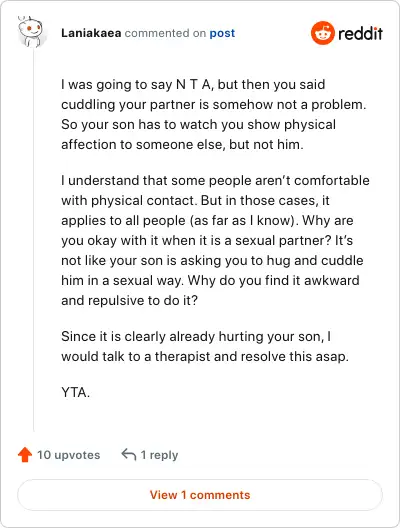Open the "View 1 comments" button
Image resolution: width=400 pixels, height=528 pixels.
click(x=200, y=495)
